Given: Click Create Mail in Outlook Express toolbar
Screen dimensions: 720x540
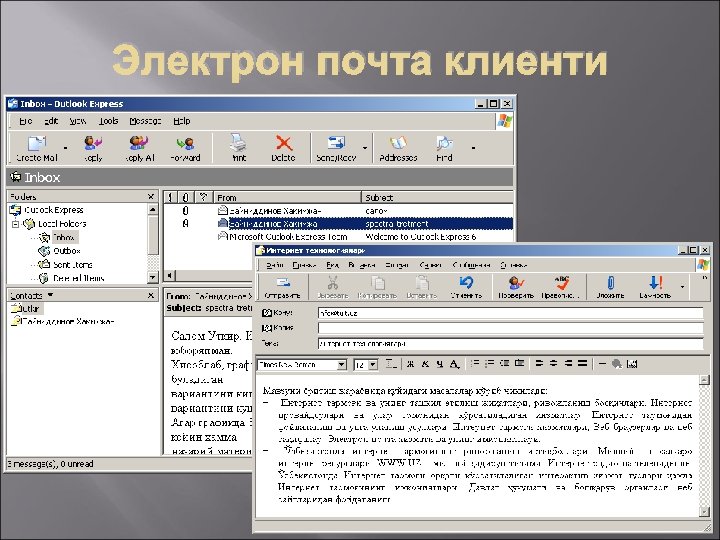Looking at the screenshot, I should click(37, 148).
